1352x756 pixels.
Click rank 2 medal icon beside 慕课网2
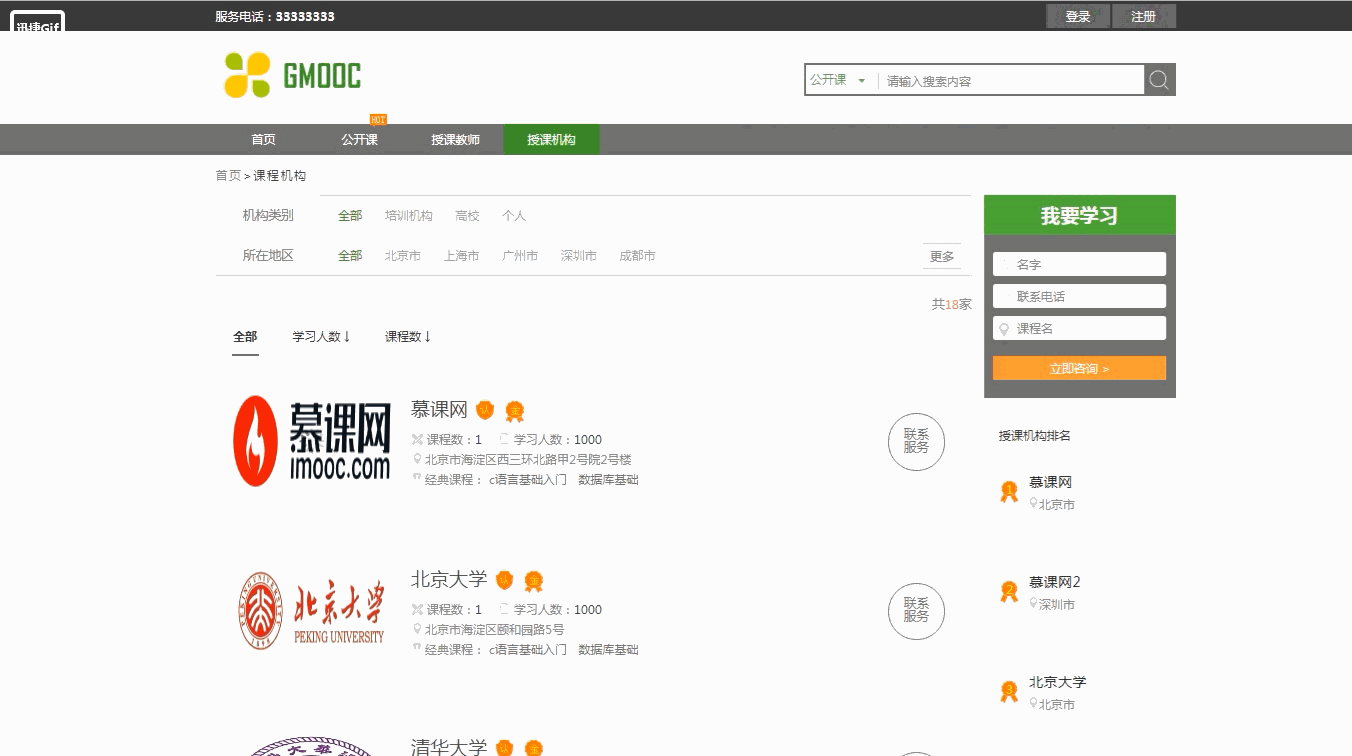point(1009,591)
